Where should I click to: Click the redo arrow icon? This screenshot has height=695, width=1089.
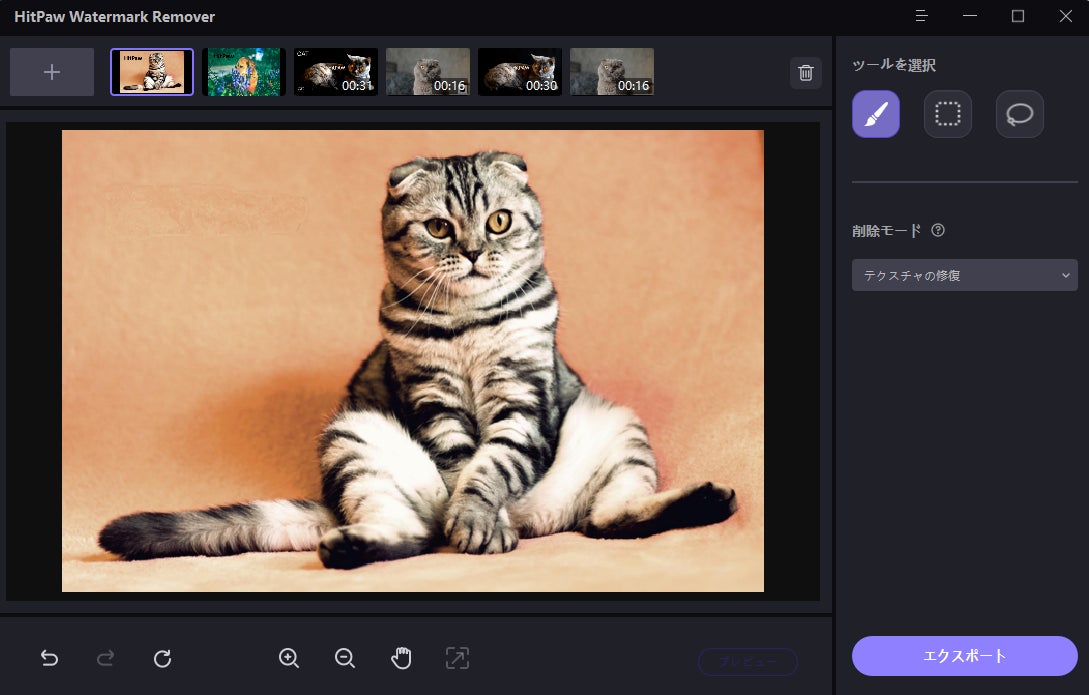pos(106,658)
